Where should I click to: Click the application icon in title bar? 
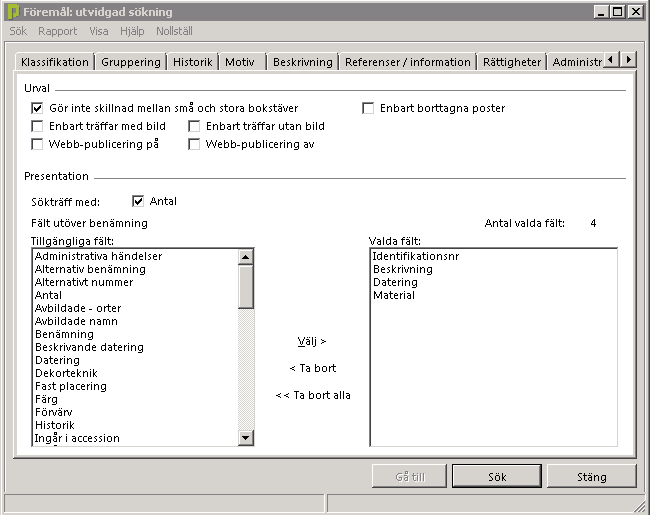[x=13, y=12]
